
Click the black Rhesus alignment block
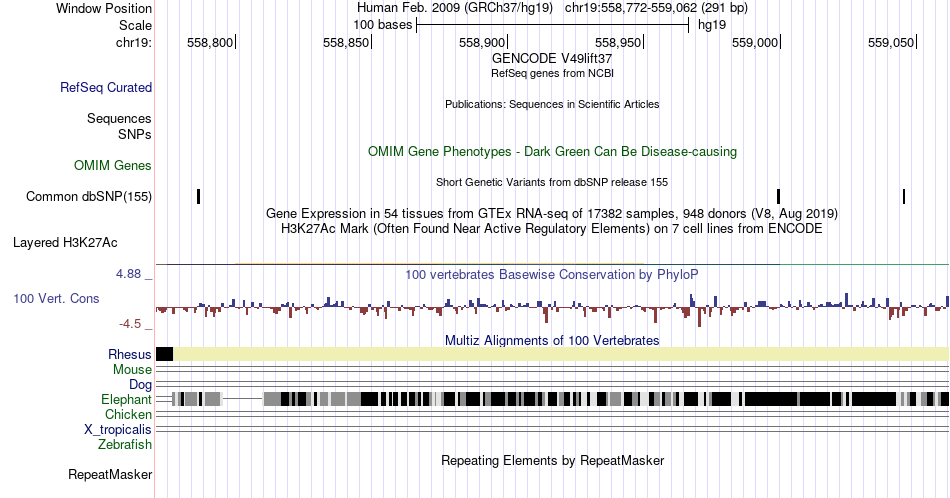pyautogui.click(x=164, y=354)
